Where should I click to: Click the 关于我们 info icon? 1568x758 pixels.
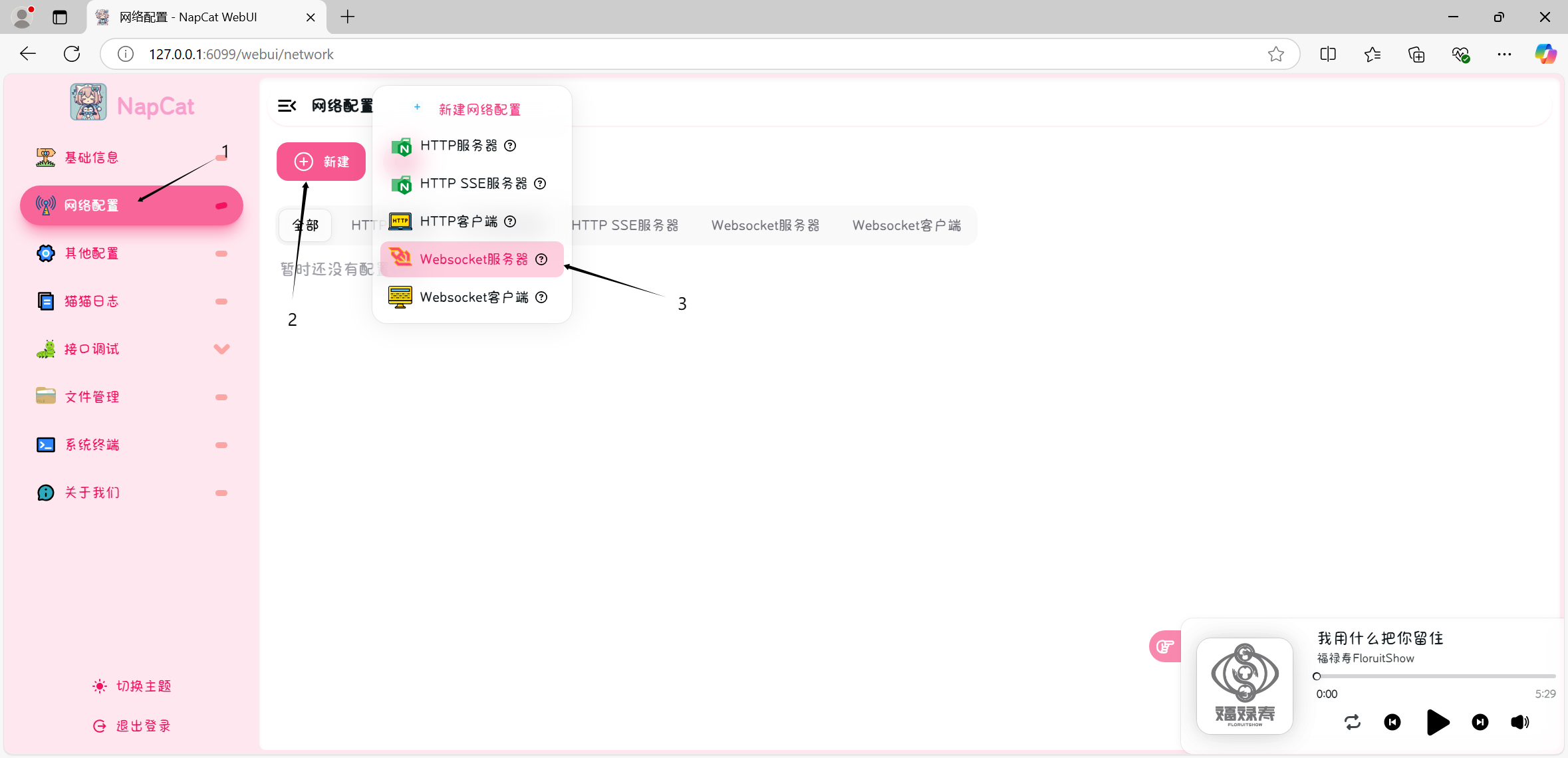(45, 493)
